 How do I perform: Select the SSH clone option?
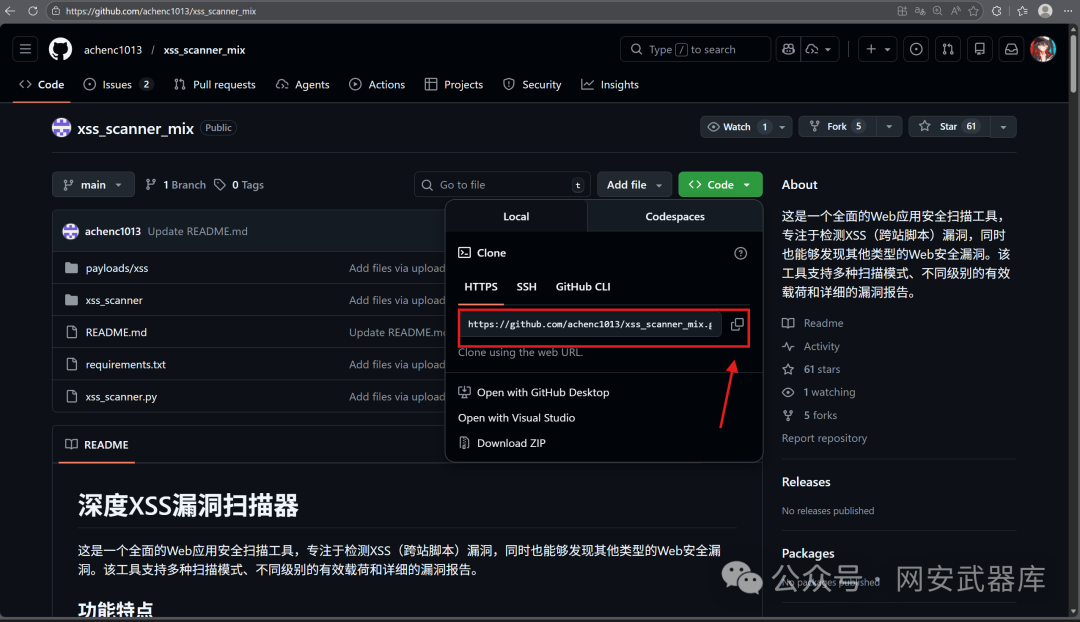coord(526,287)
